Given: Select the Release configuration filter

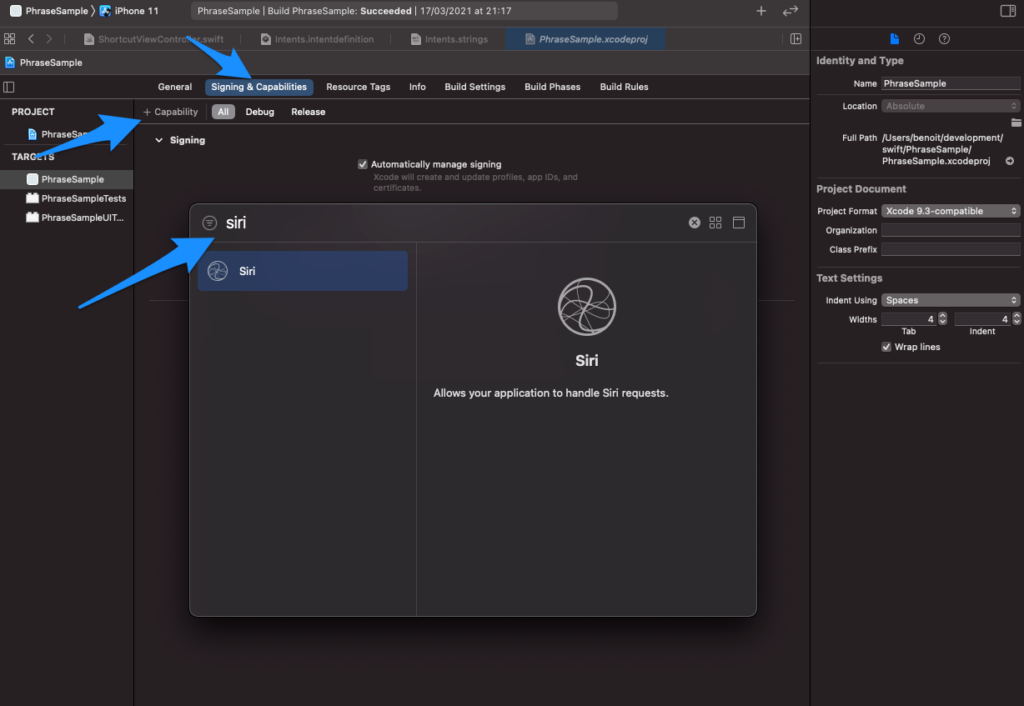Looking at the screenshot, I should 308,112.
